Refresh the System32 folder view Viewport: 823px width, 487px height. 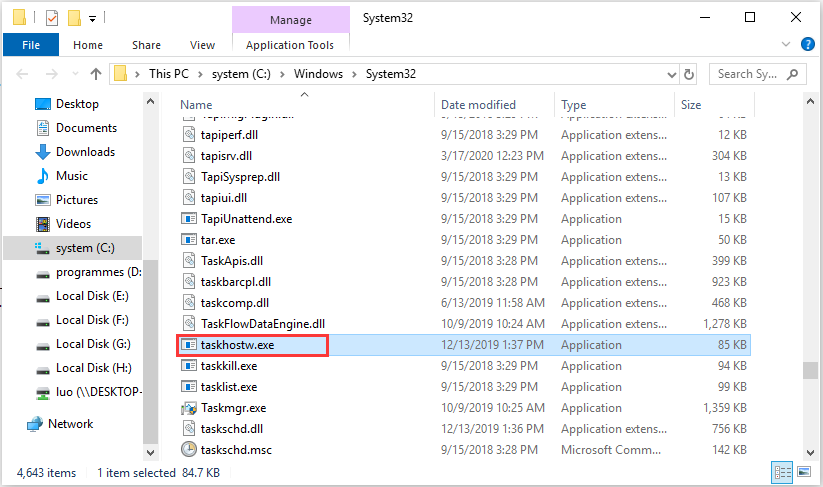click(688, 74)
